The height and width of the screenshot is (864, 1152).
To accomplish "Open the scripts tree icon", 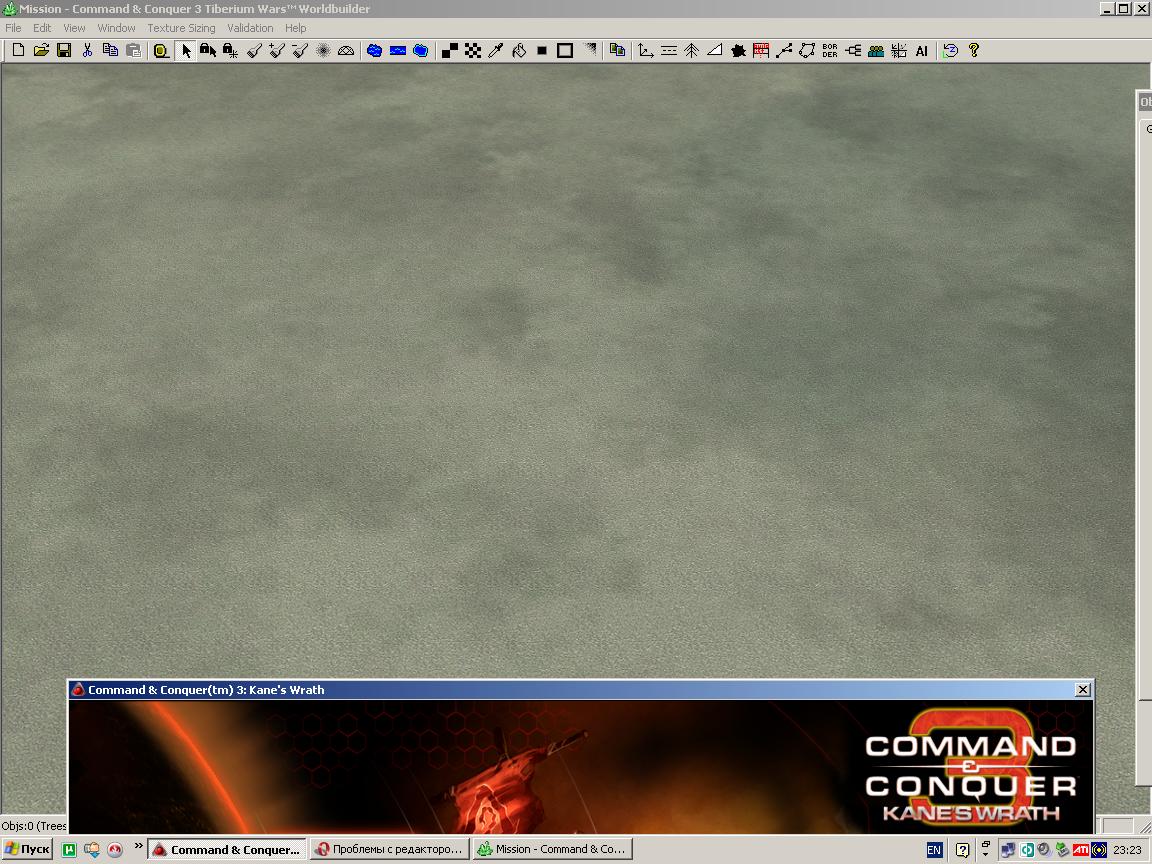I will click(x=853, y=50).
